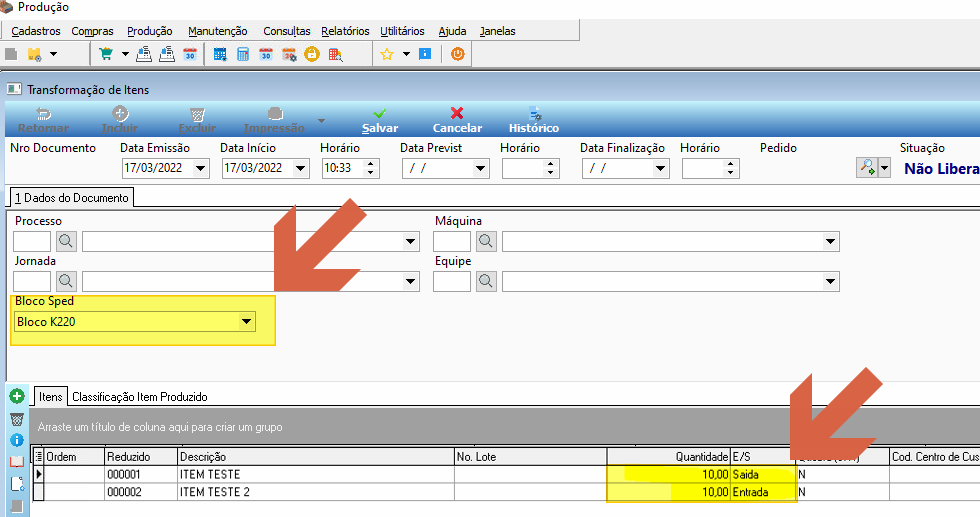Click the orange power icon
This screenshot has height=517, width=980.
tap(458, 54)
